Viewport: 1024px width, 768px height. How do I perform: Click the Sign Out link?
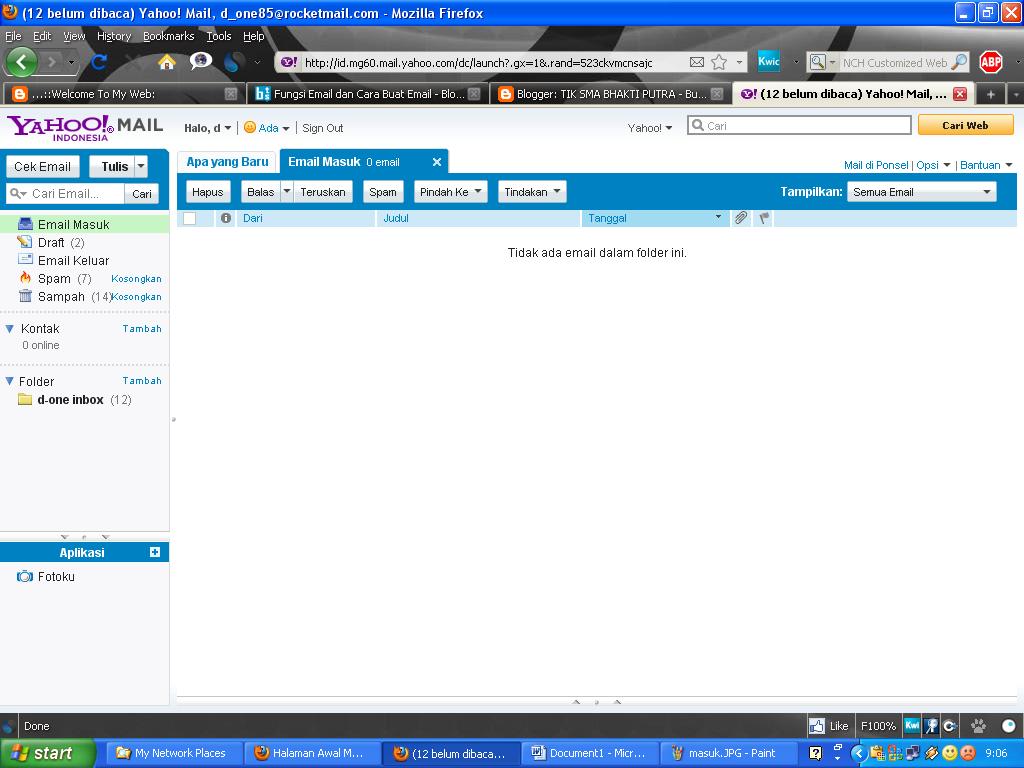323,128
